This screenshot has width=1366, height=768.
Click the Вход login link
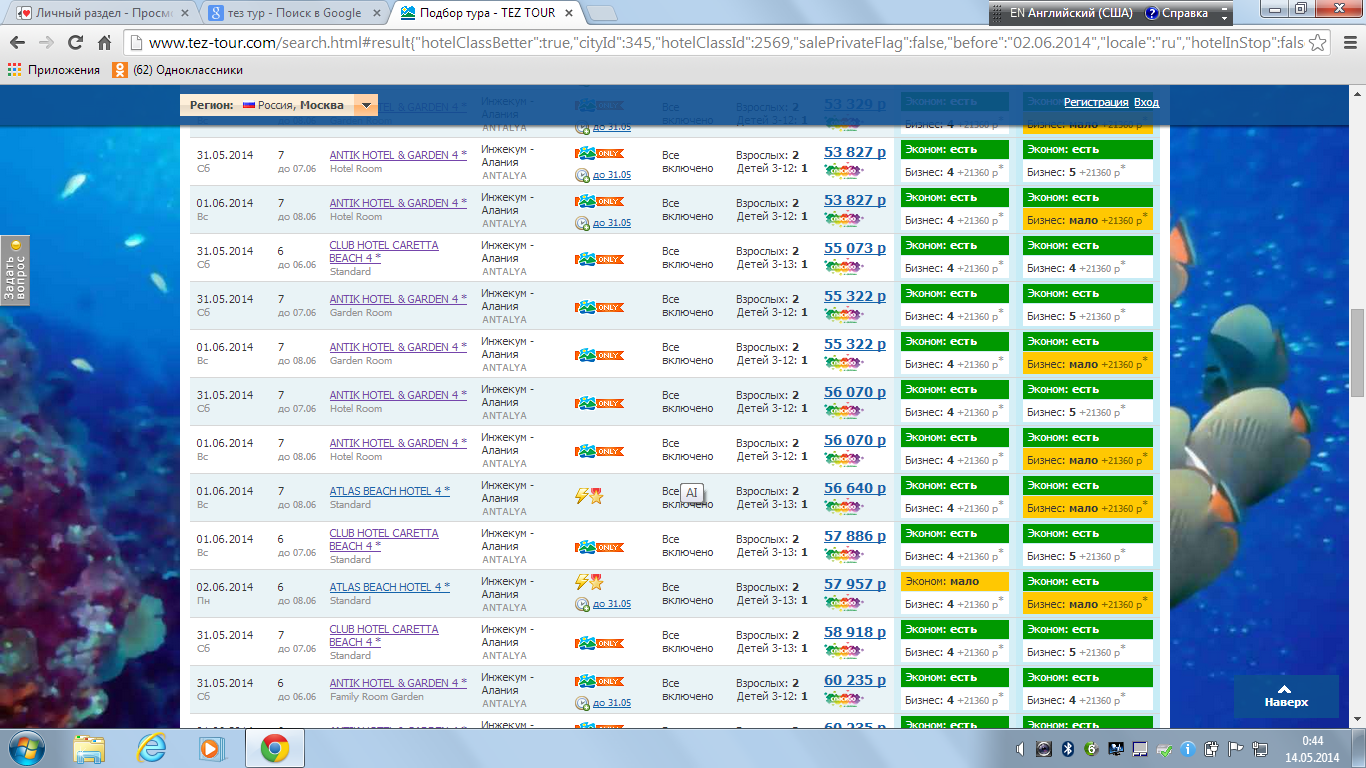(1146, 102)
